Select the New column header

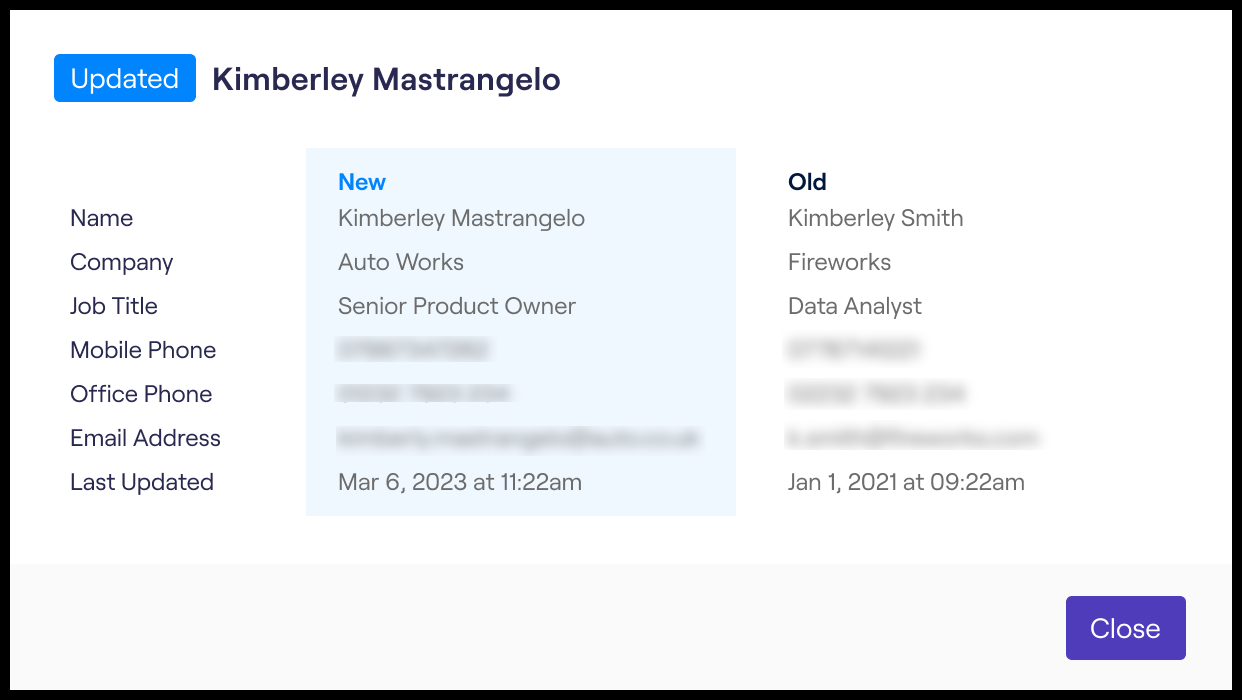(362, 182)
